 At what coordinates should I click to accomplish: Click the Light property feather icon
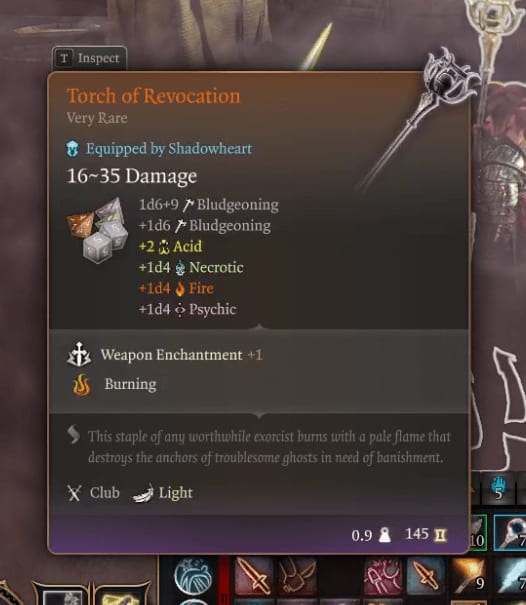pyautogui.click(x=143, y=493)
